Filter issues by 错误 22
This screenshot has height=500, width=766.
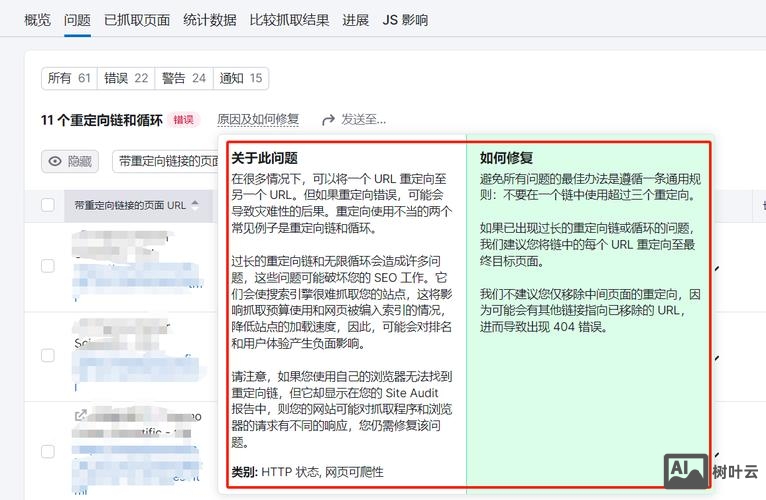126,78
